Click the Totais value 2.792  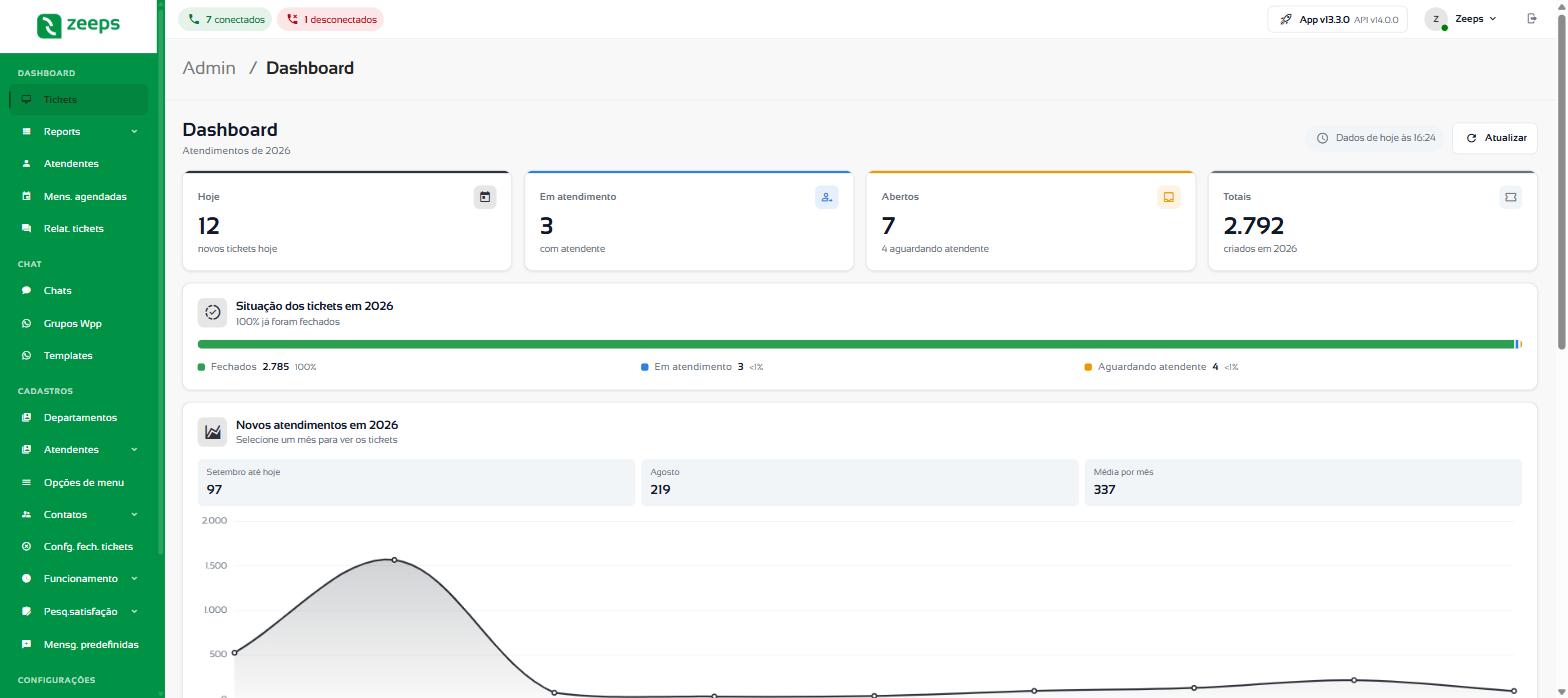click(1254, 225)
